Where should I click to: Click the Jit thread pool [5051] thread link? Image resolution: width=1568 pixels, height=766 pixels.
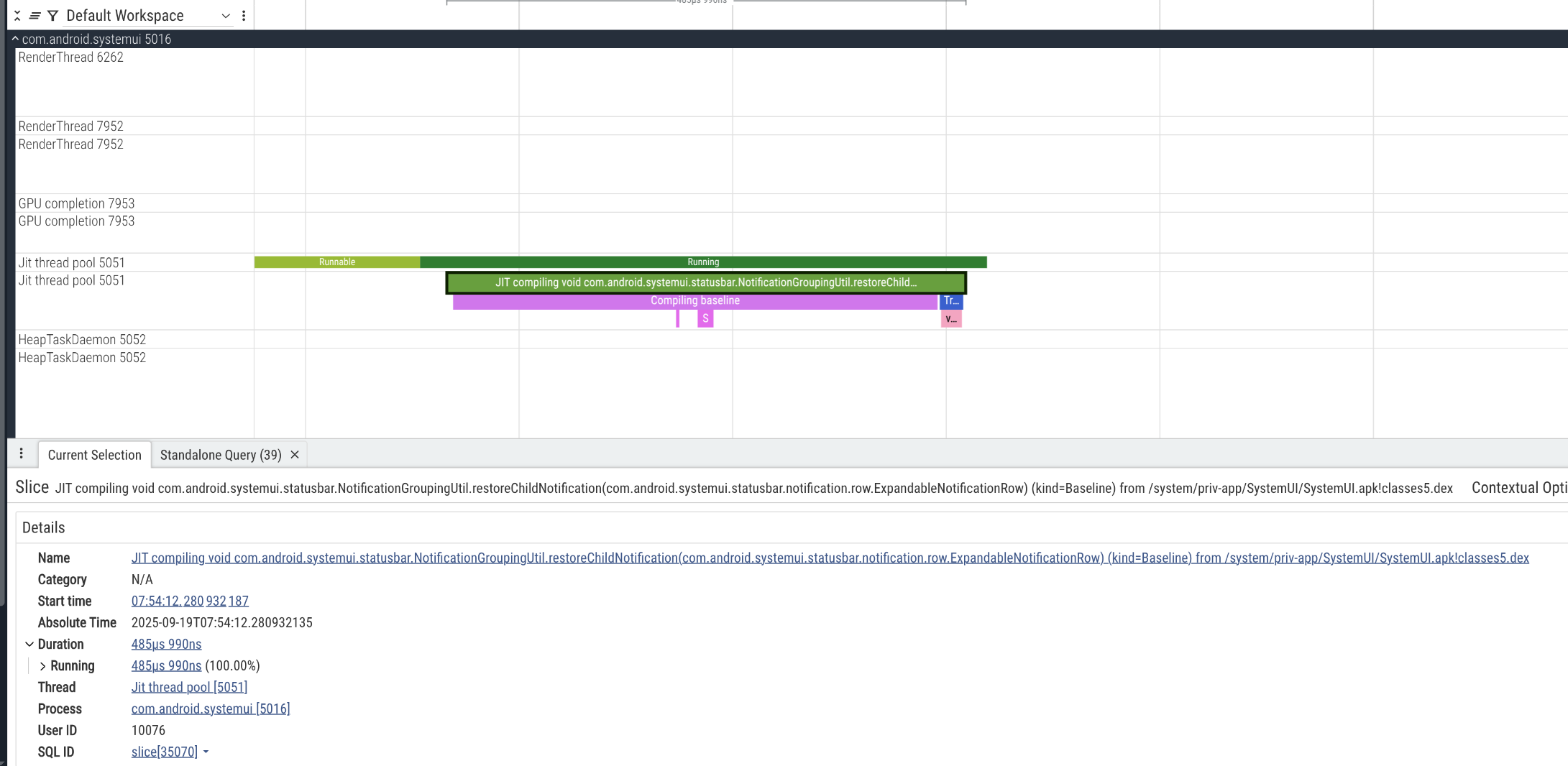(x=189, y=688)
